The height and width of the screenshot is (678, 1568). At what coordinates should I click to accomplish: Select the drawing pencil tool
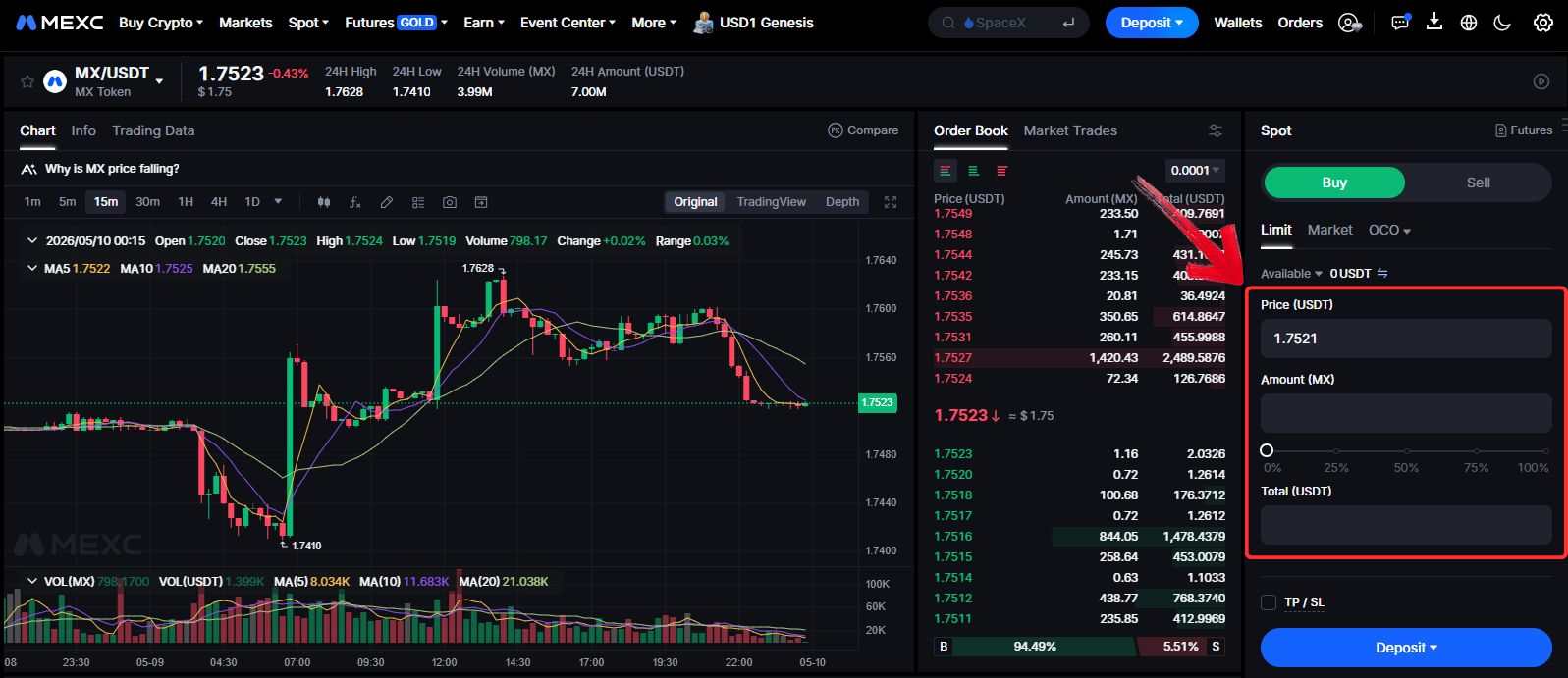tap(387, 202)
